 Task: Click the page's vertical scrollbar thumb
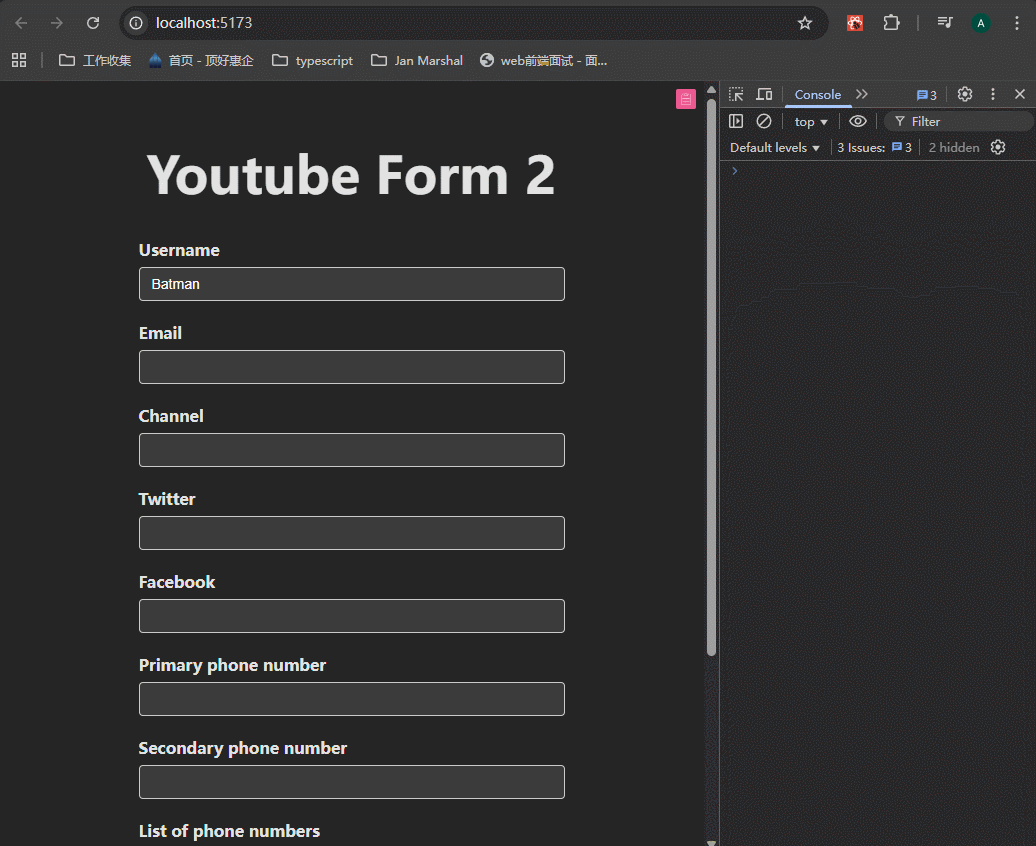coord(711,380)
